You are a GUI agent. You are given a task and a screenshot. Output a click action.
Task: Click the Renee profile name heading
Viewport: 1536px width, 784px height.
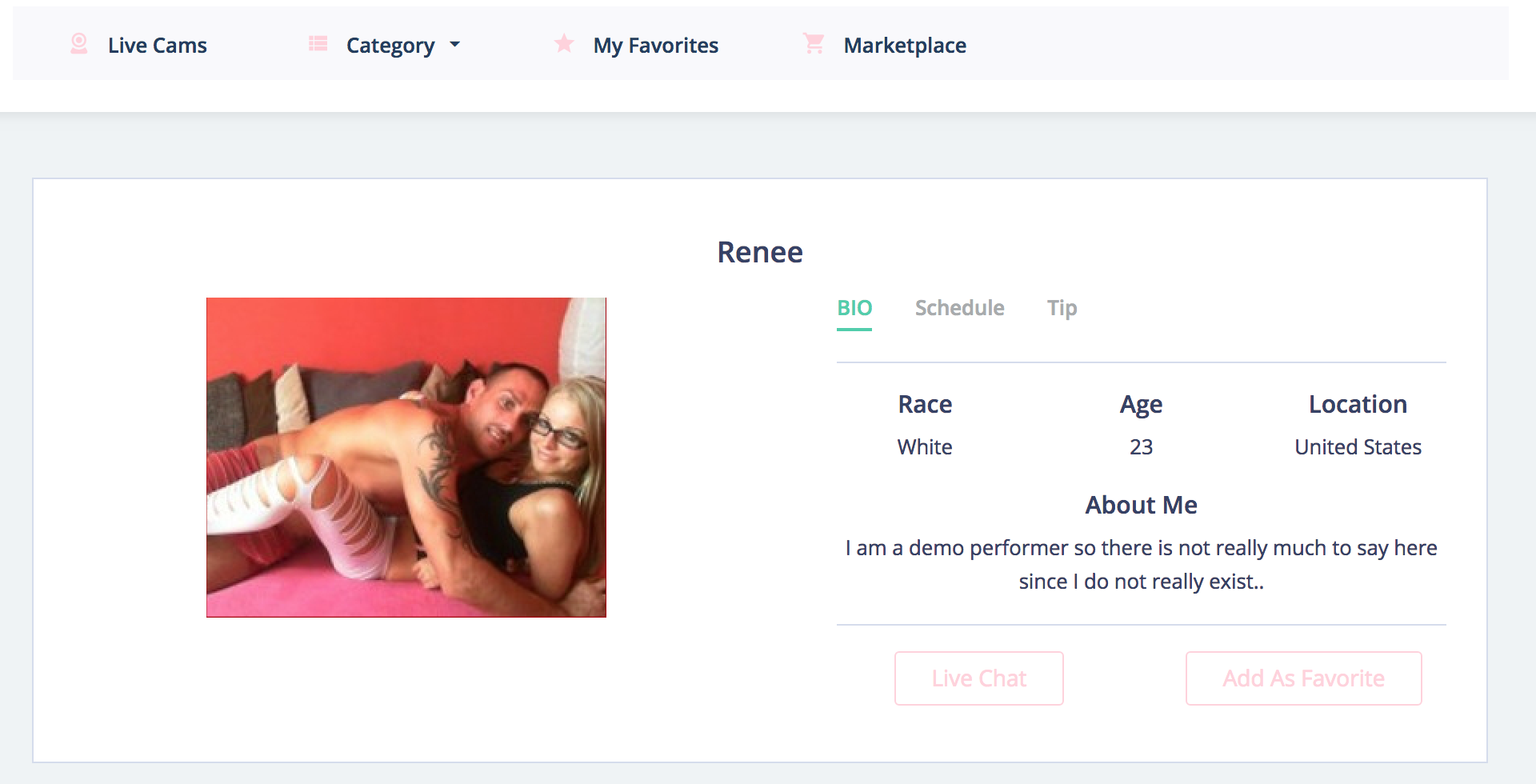tap(760, 252)
